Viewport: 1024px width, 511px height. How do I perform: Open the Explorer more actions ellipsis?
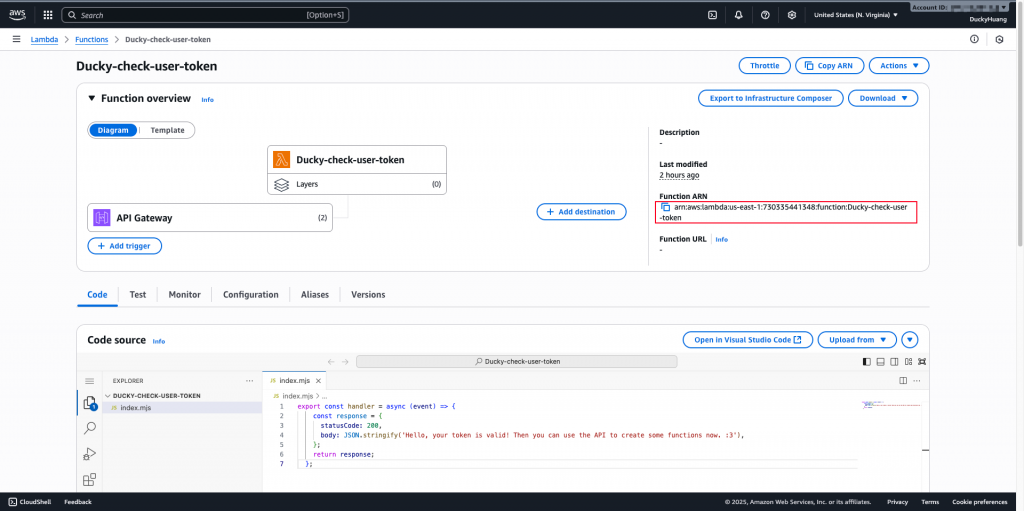tap(249, 380)
